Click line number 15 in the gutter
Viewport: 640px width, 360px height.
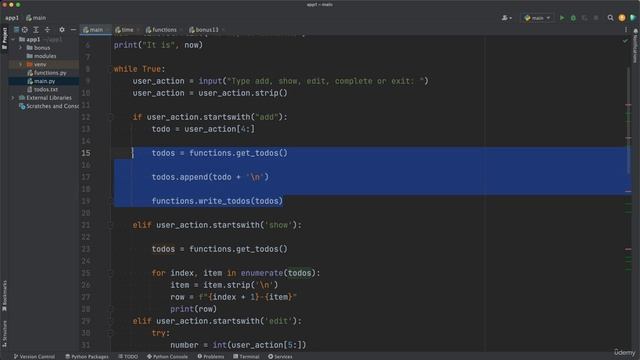coord(86,153)
